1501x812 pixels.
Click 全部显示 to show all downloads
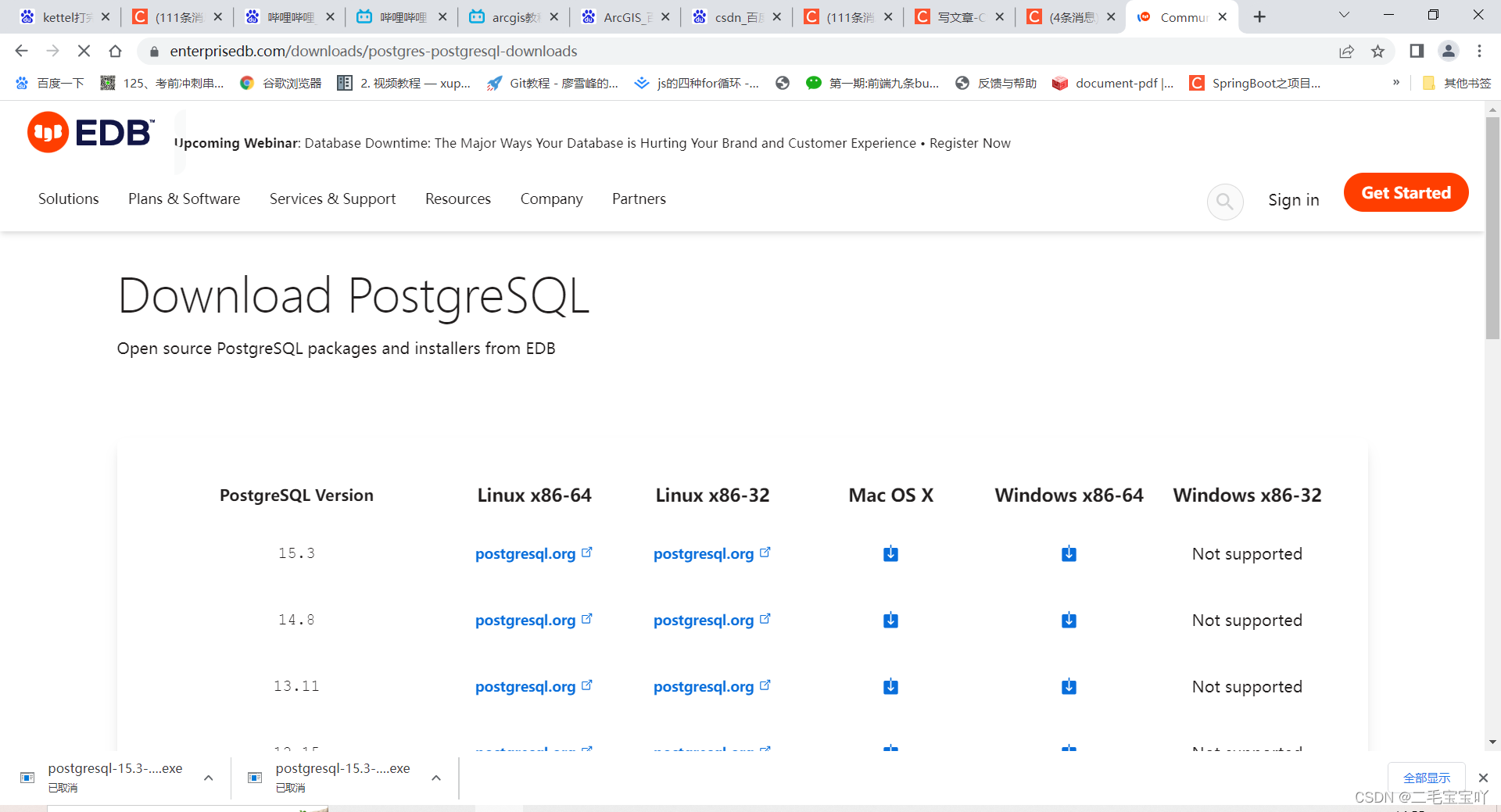(x=1426, y=778)
